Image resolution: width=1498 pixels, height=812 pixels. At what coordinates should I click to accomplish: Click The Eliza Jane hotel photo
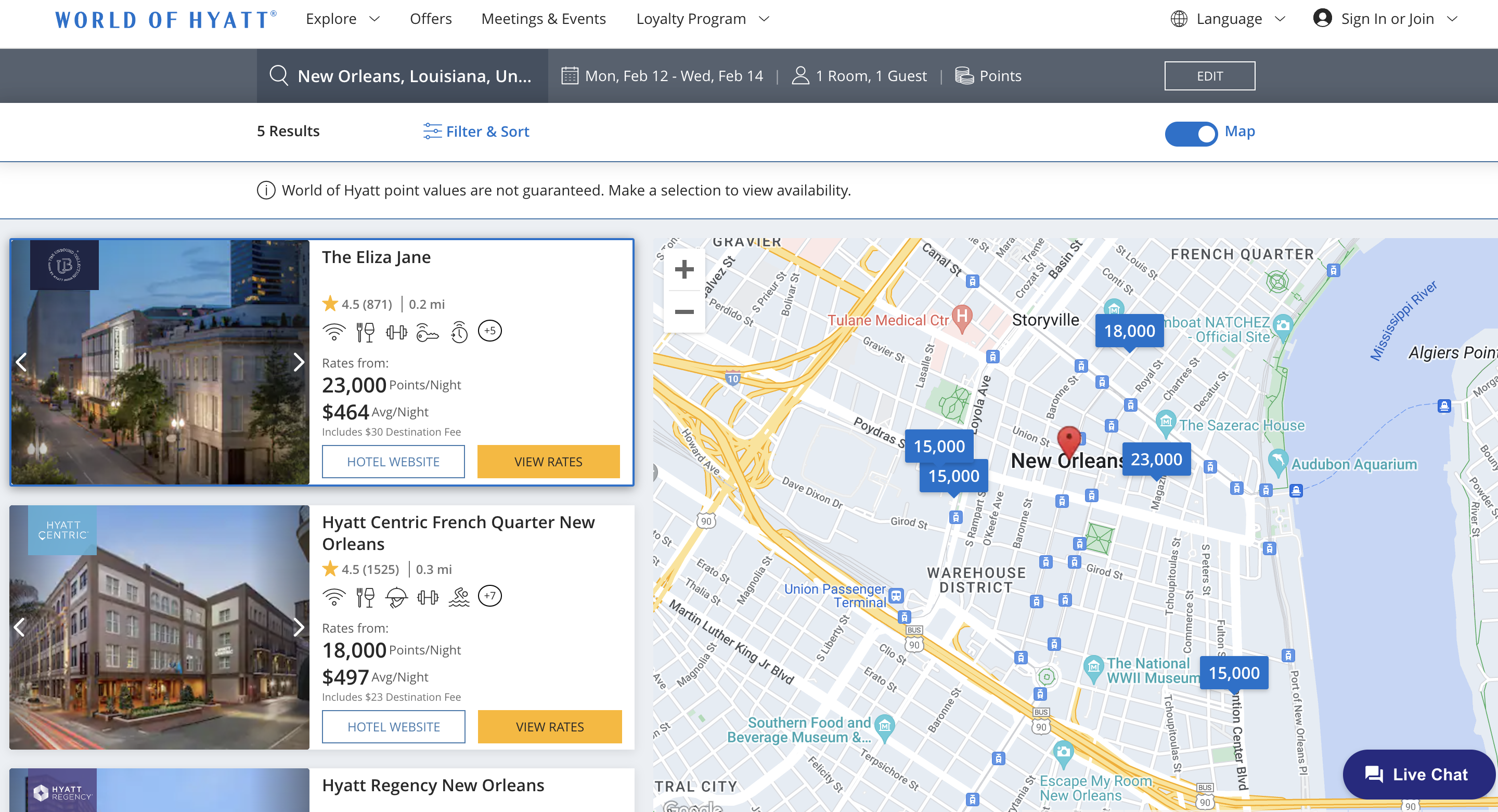pos(160,362)
